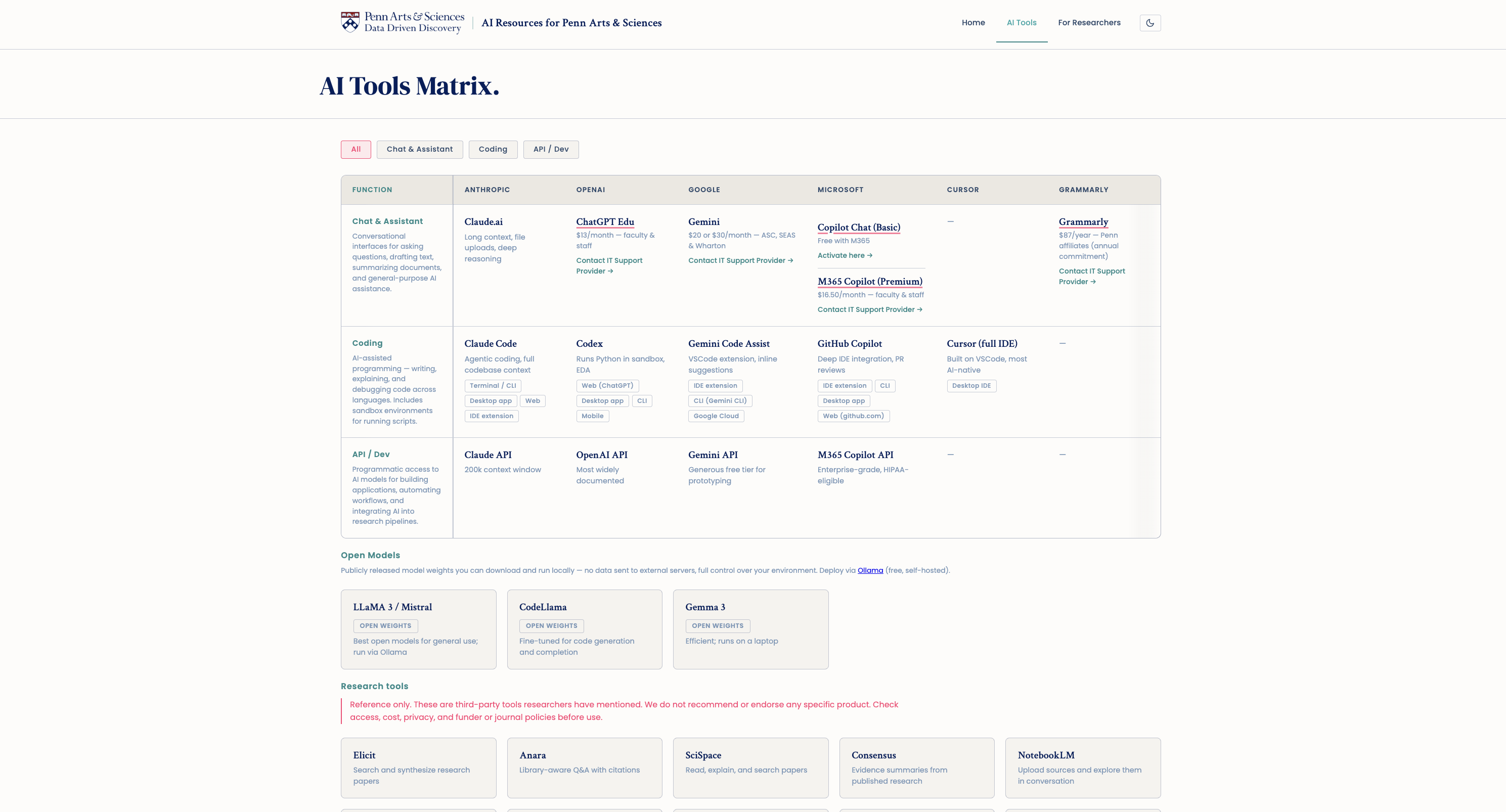The height and width of the screenshot is (812, 1506).
Task: Click Contact IT Support Provider under M365 Copilot
Action: click(x=870, y=310)
